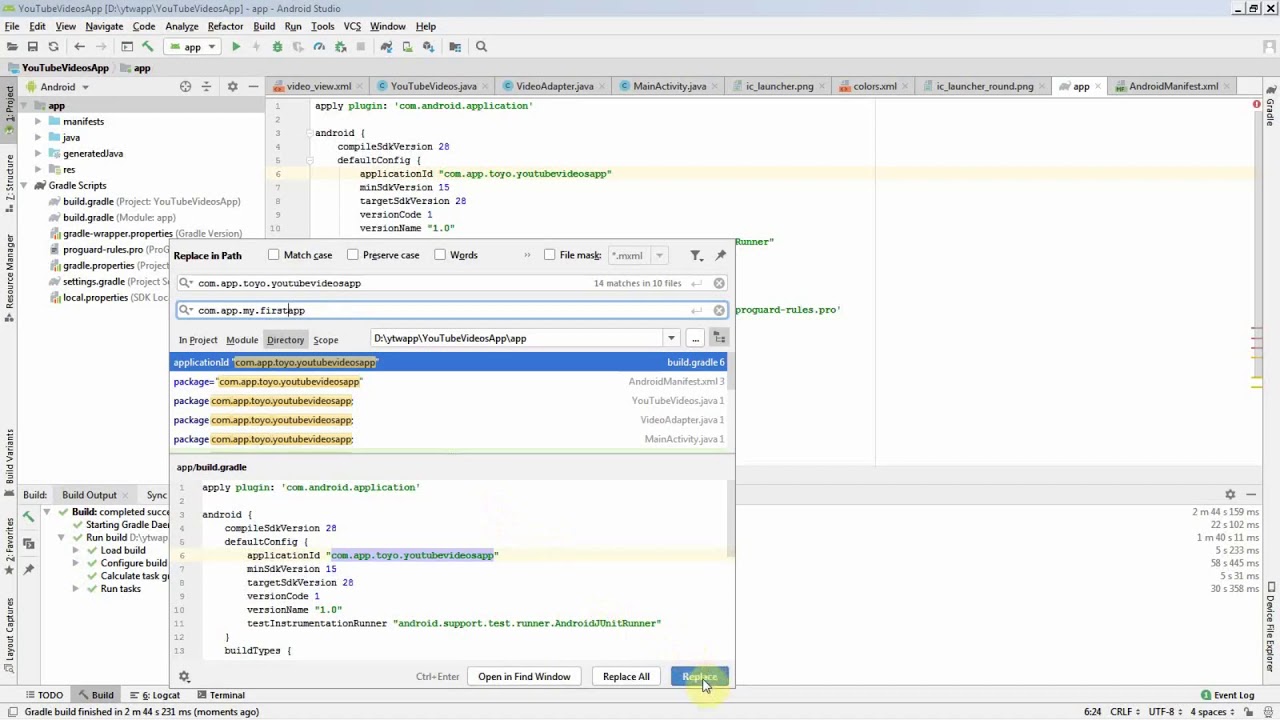Select Directory scope option
Screen dimensions: 1280x720
coord(285,340)
